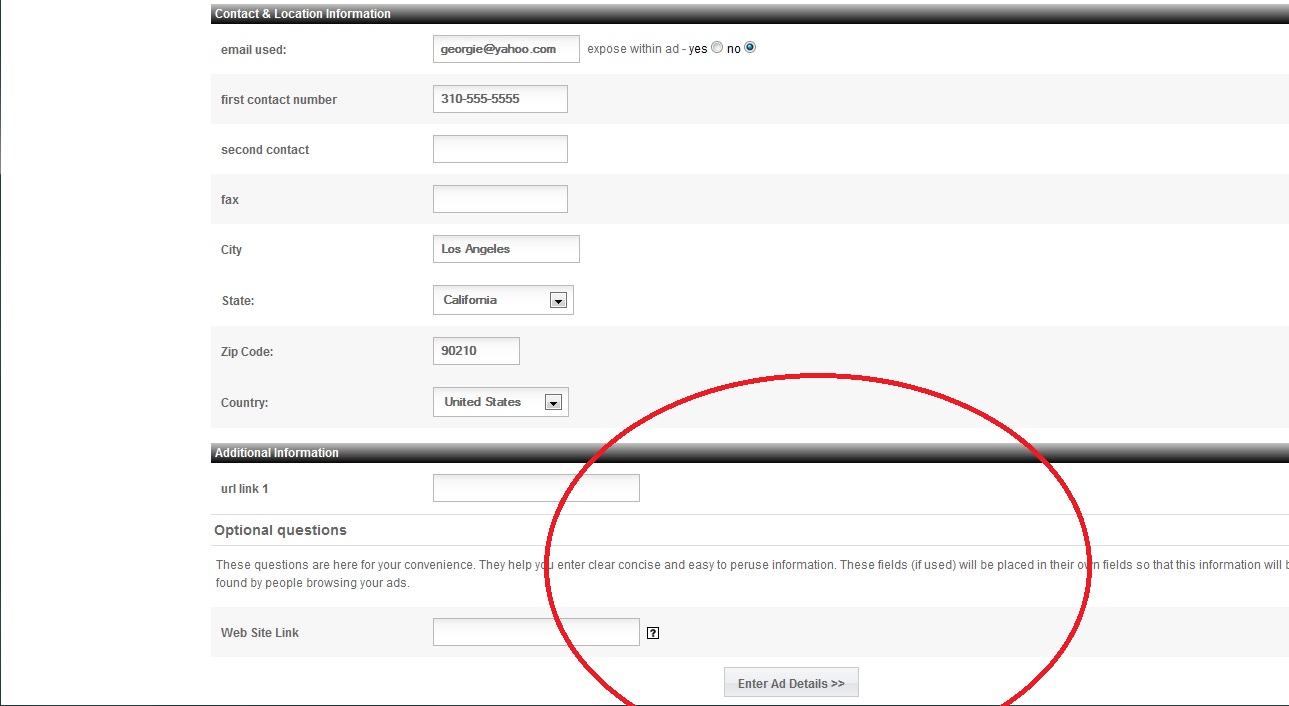Click the Optional questions heading
The image size is (1289, 706).
tap(280, 530)
